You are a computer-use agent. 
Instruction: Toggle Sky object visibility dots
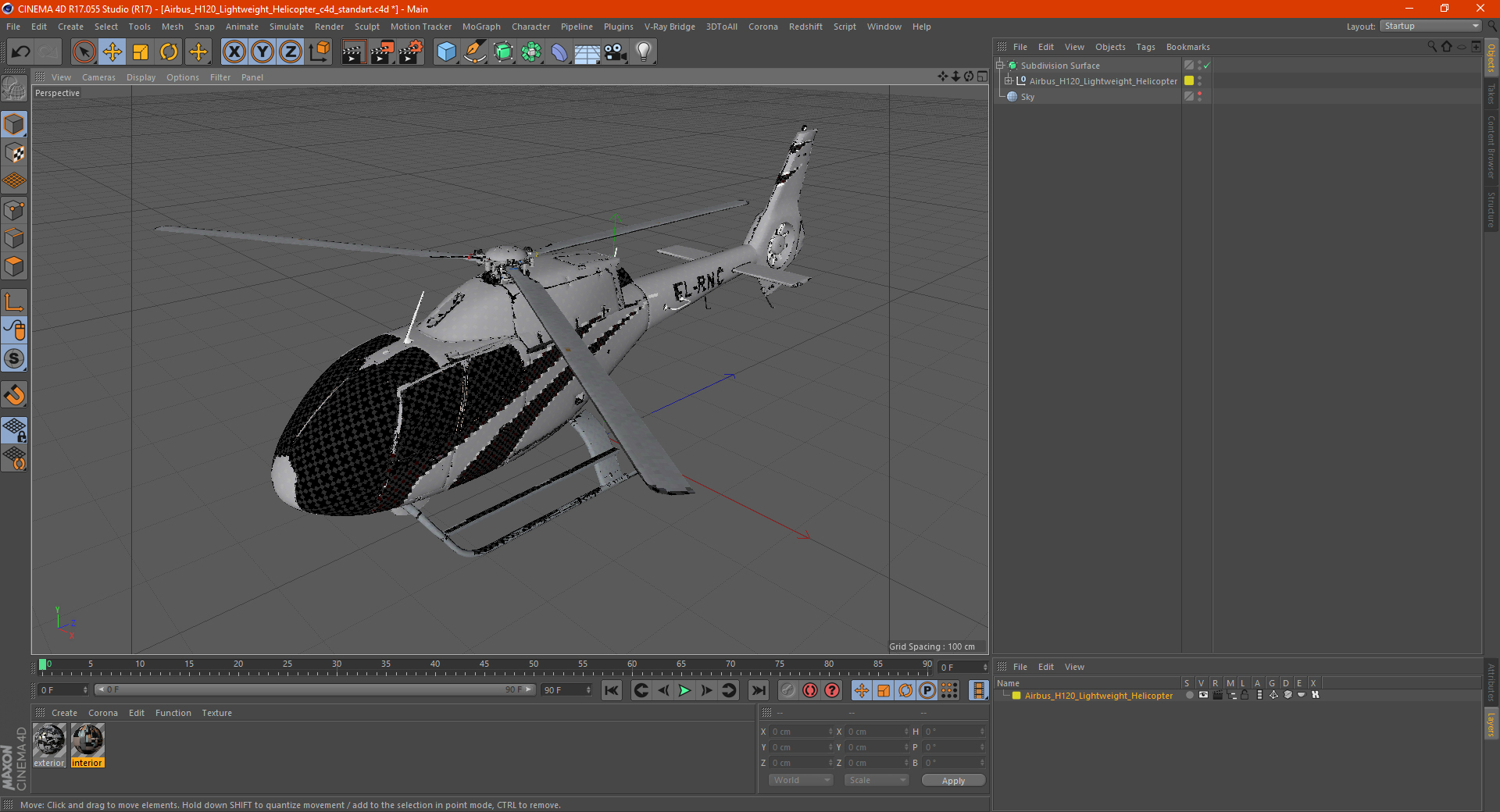[1199, 97]
